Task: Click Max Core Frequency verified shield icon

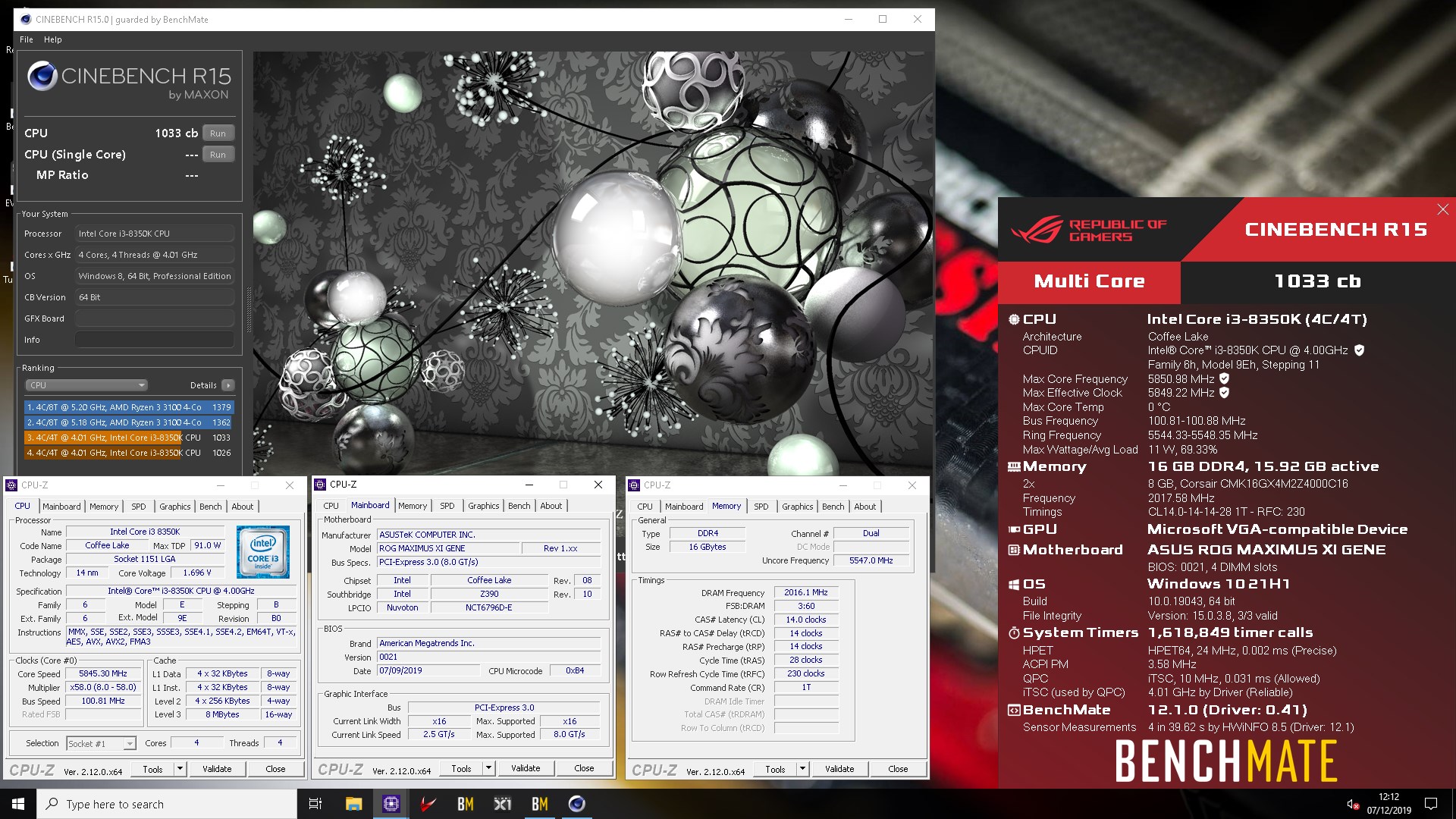Action: pos(1224,378)
